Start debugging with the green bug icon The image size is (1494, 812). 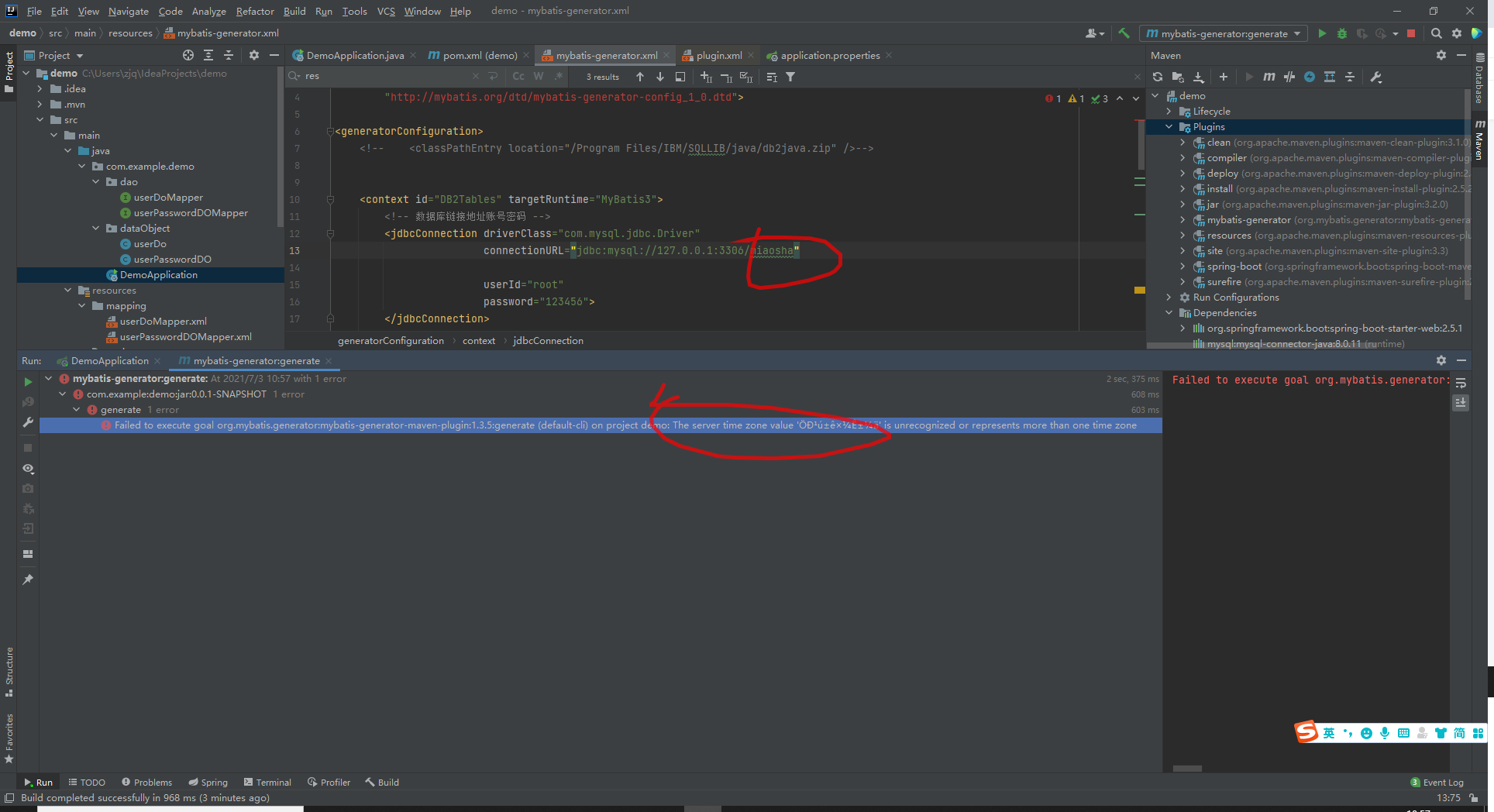(x=1342, y=33)
